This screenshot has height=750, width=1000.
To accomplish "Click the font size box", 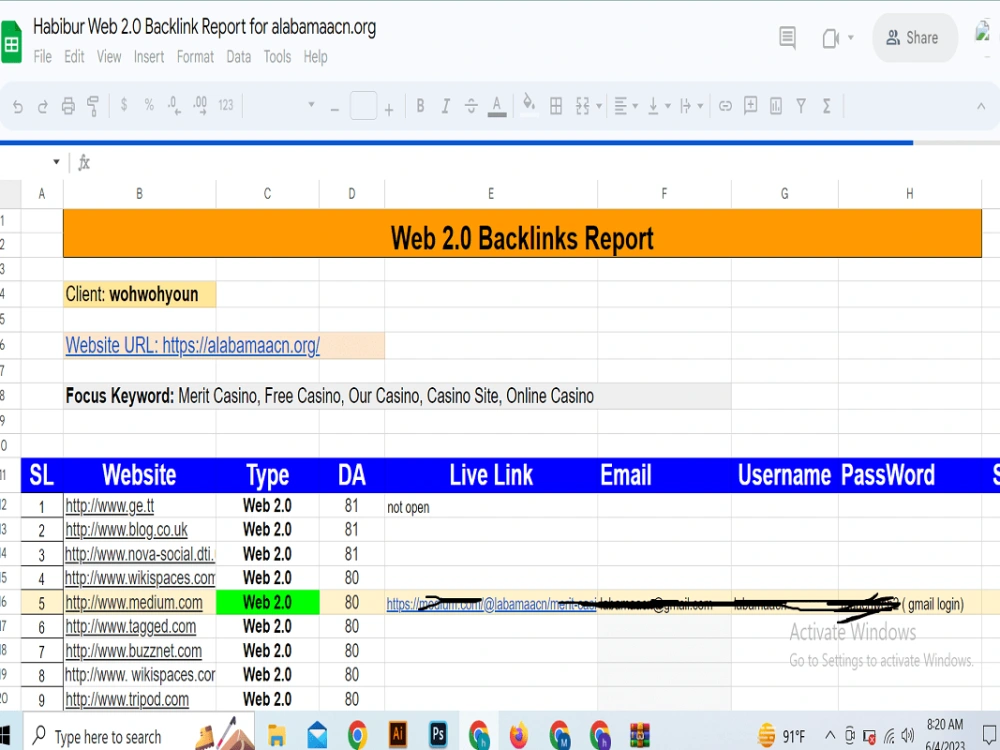I will [x=363, y=106].
